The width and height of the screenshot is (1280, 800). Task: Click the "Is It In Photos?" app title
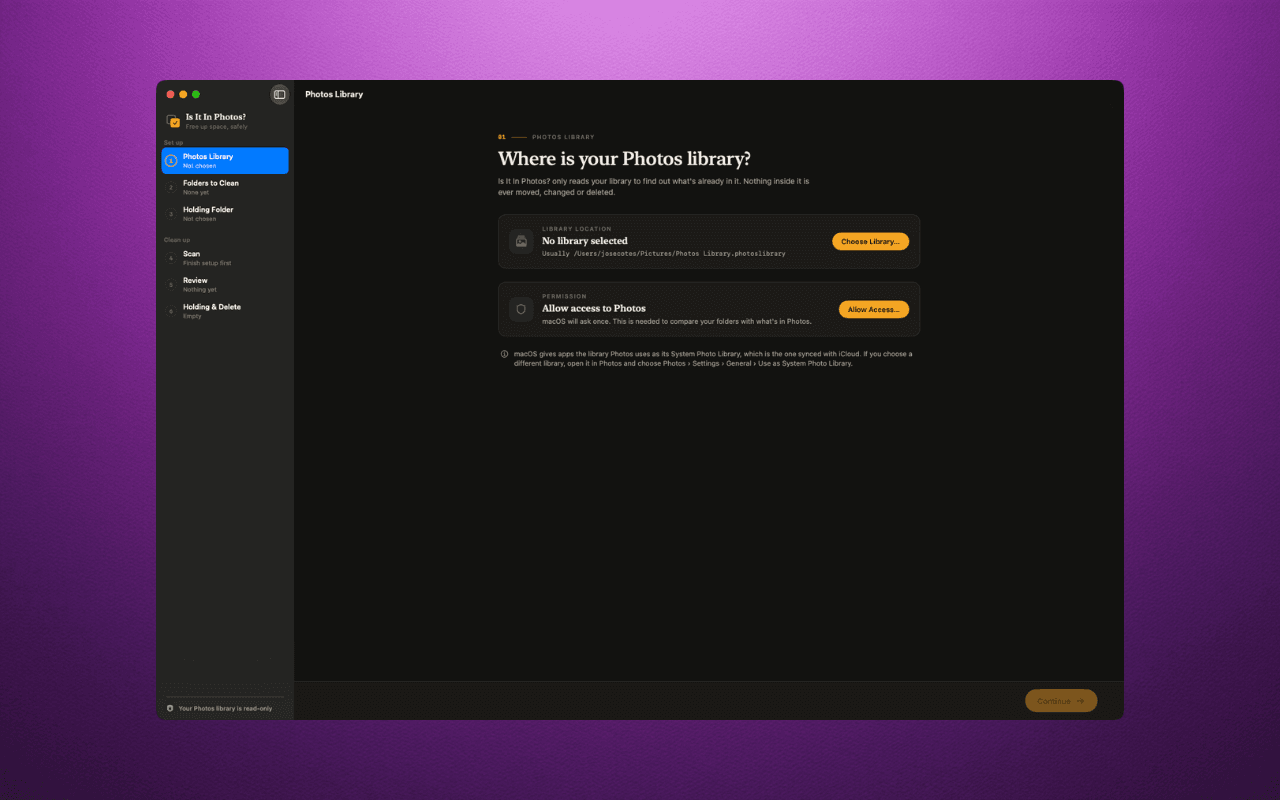(x=215, y=117)
